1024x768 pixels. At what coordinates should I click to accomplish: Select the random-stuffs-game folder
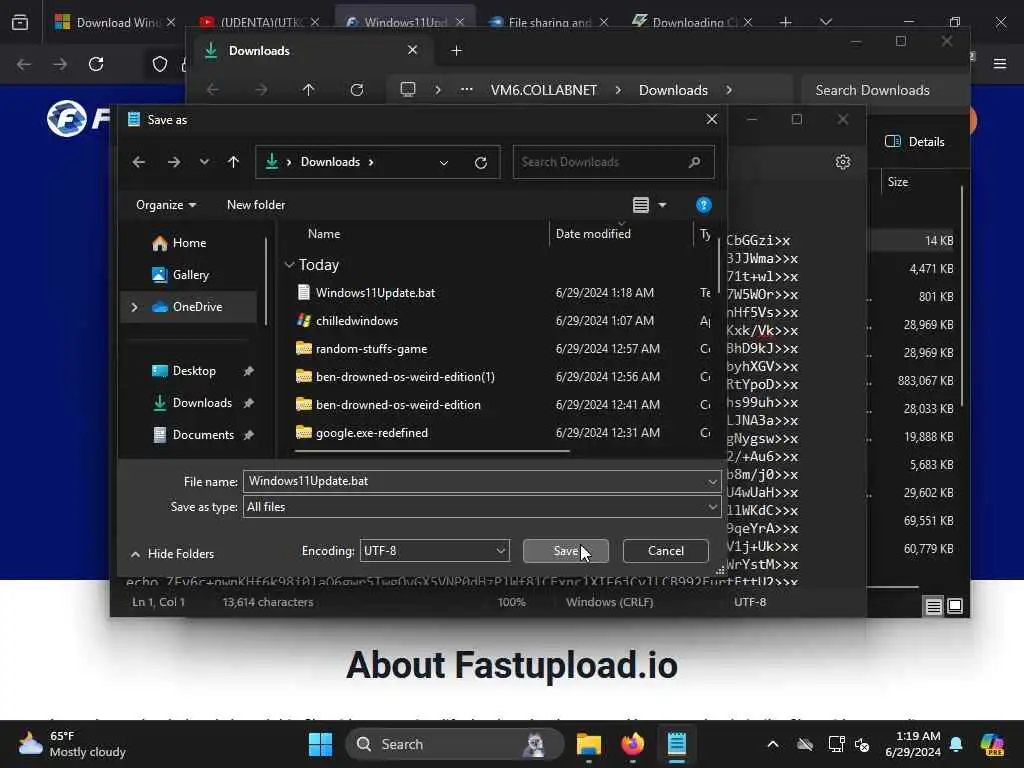tap(371, 349)
